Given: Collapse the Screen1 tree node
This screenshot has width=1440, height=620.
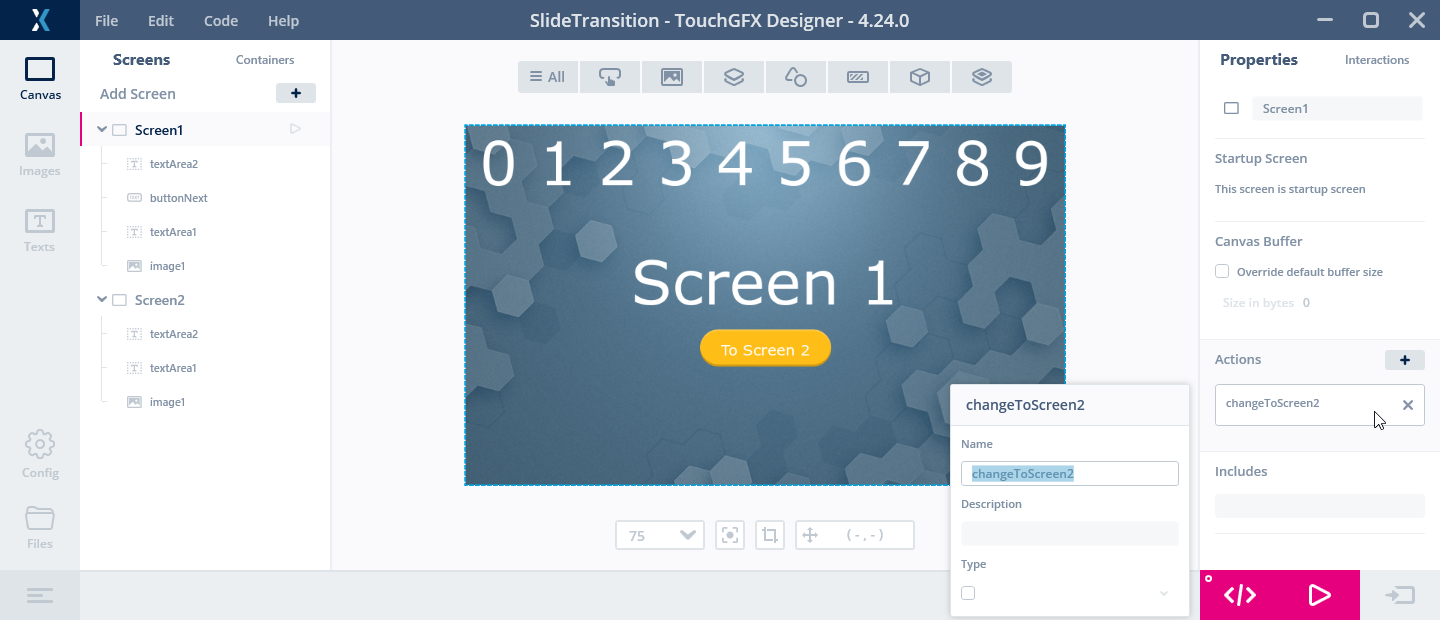Looking at the screenshot, I should coord(102,130).
